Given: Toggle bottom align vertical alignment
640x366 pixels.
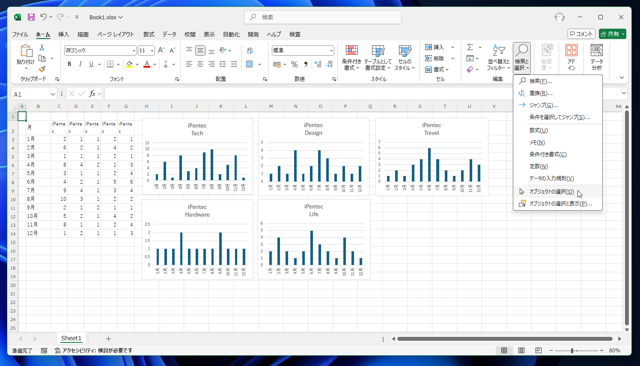Looking at the screenshot, I should pos(211,50).
